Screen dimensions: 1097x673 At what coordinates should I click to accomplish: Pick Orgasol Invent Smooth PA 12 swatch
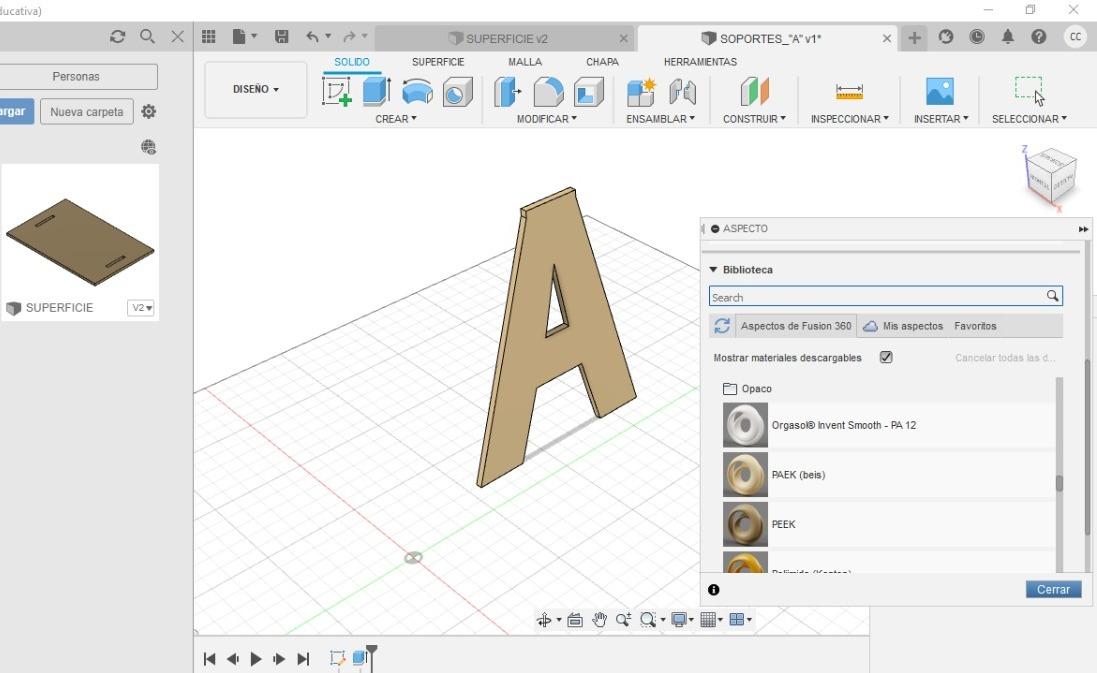coord(745,425)
